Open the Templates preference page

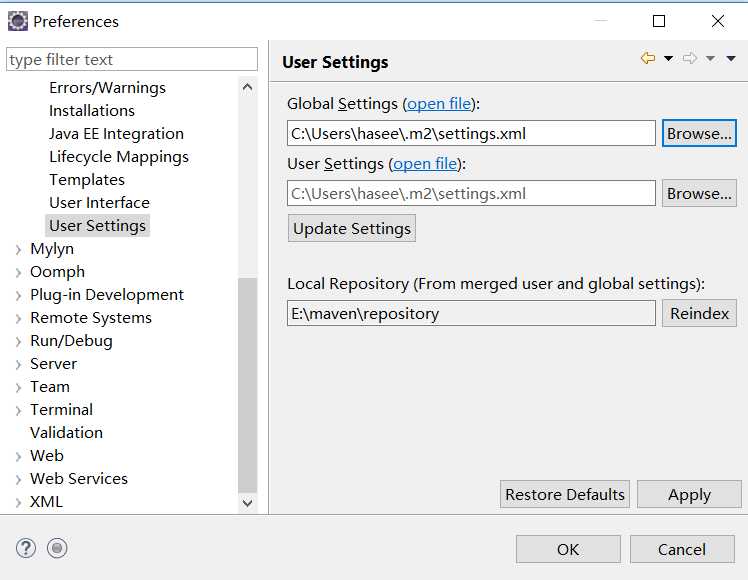(x=87, y=180)
